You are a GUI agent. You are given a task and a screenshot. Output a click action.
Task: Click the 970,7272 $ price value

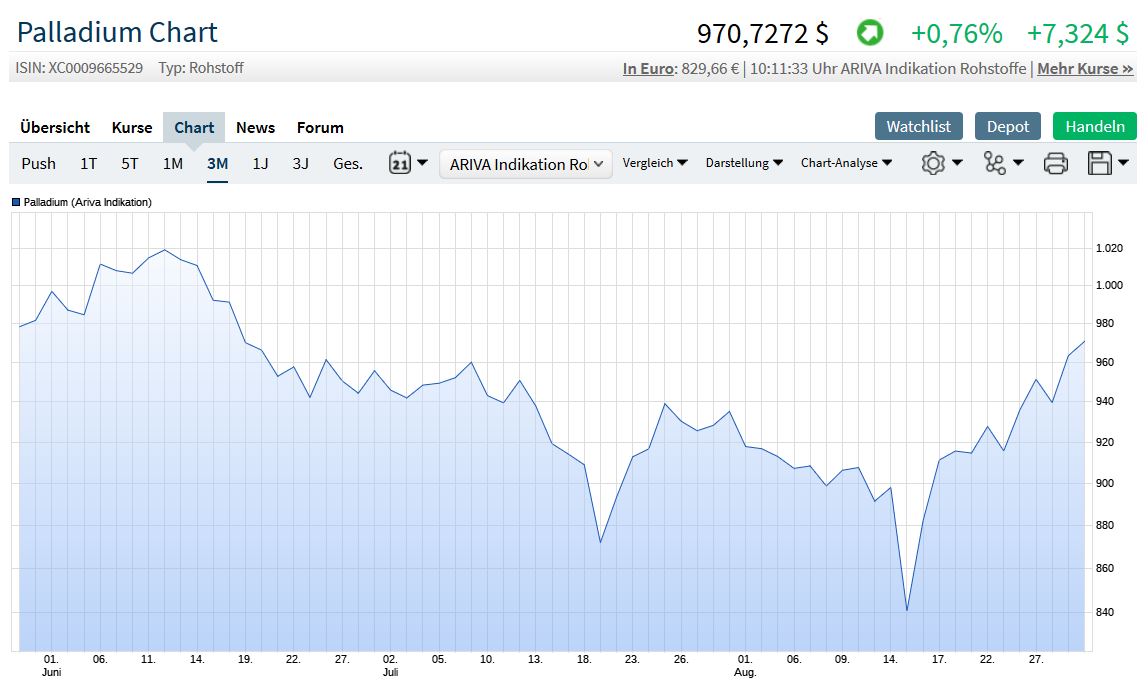pyautogui.click(x=762, y=33)
